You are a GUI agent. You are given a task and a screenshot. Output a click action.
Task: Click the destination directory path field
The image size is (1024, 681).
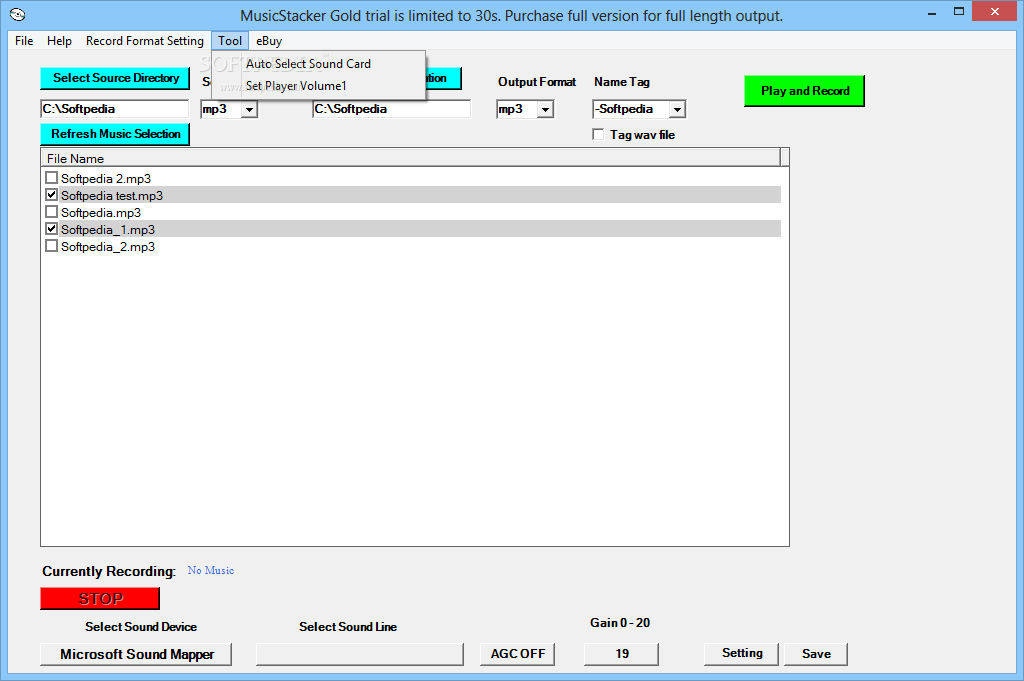pyautogui.click(x=391, y=109)
